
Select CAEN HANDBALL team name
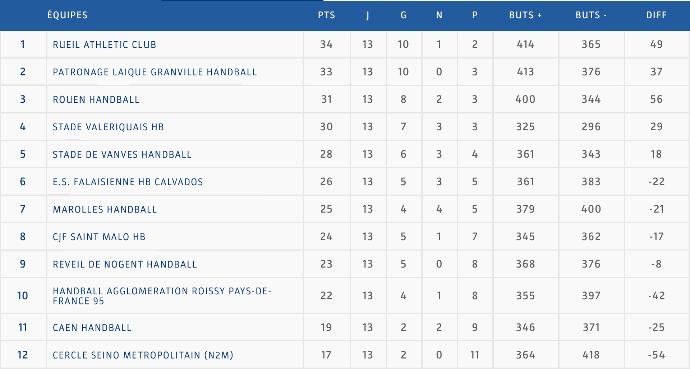click(92, 328)
